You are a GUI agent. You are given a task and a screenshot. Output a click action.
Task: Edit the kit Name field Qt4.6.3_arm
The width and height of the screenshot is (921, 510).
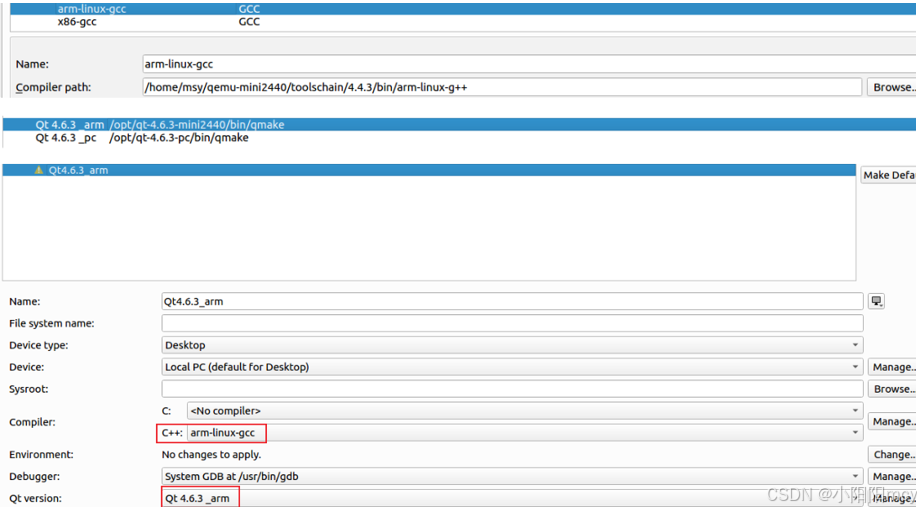(x=512, y=301)
